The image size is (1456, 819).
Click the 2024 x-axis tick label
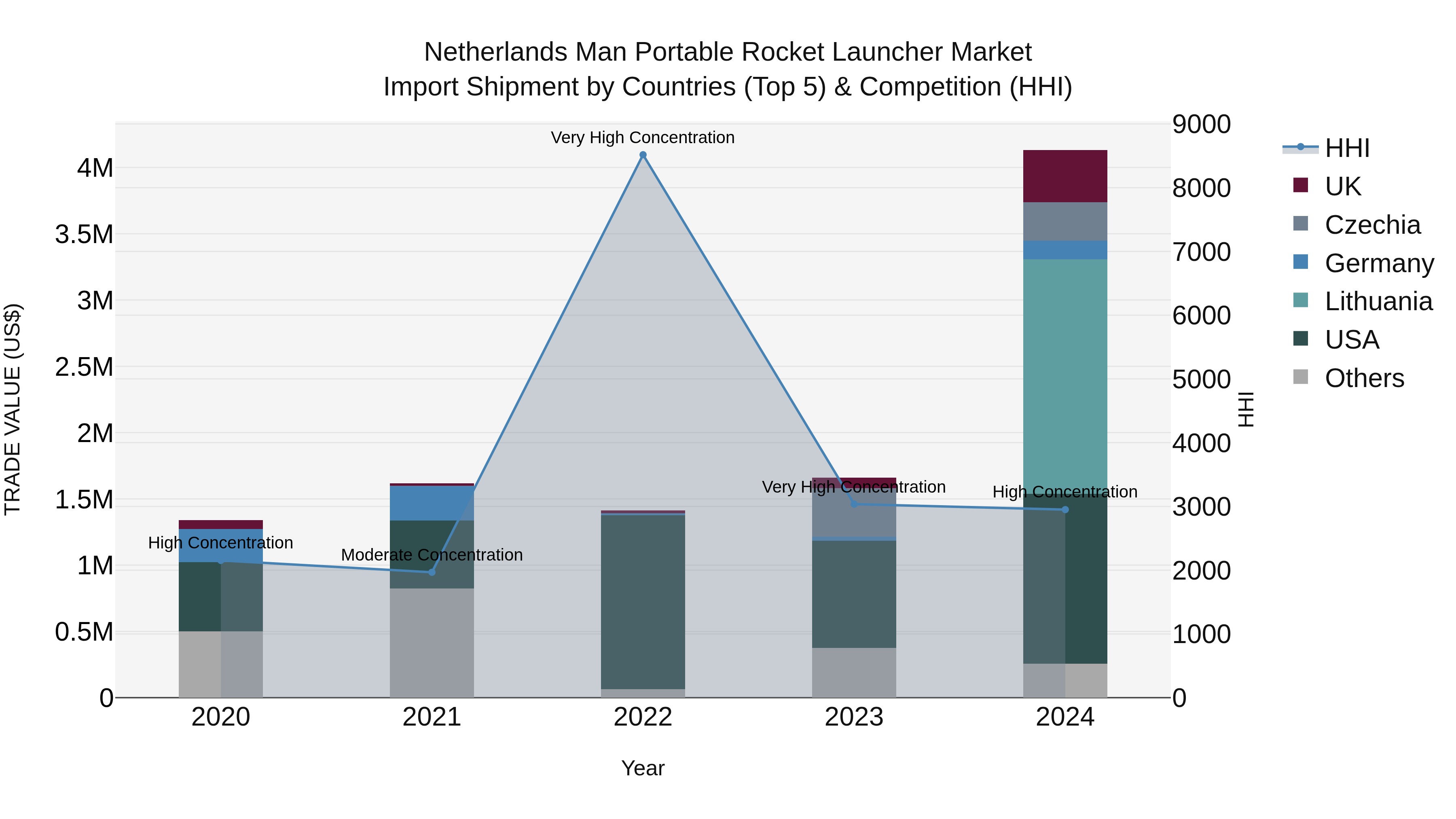click(1065, 717)
